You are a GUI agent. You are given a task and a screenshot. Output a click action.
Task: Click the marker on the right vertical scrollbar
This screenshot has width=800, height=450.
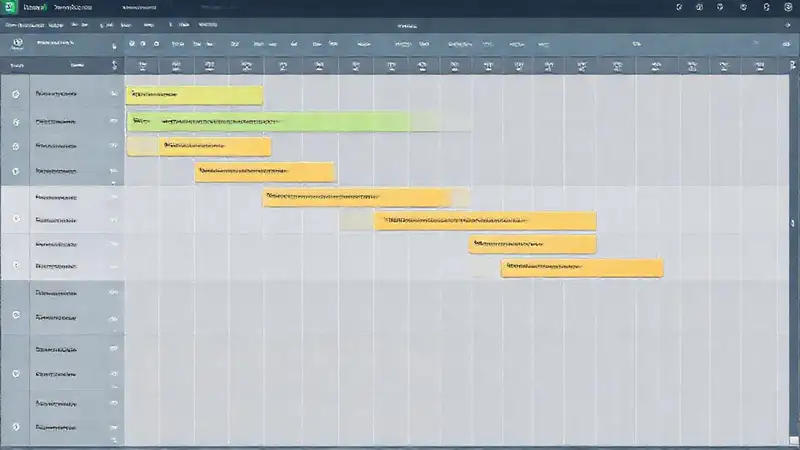click(x=792, y=223)
